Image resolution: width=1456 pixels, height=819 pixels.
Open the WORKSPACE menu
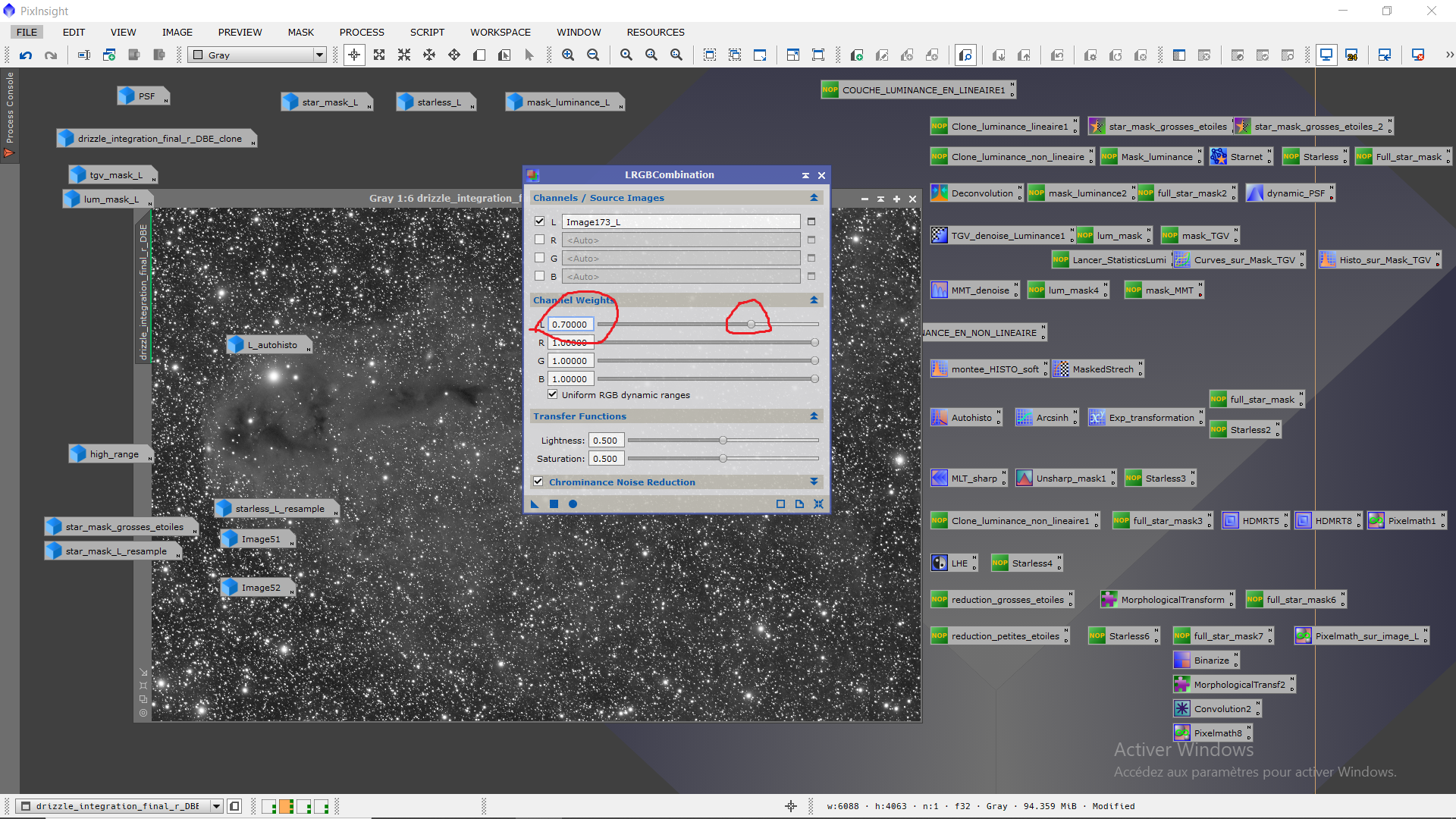500,32
